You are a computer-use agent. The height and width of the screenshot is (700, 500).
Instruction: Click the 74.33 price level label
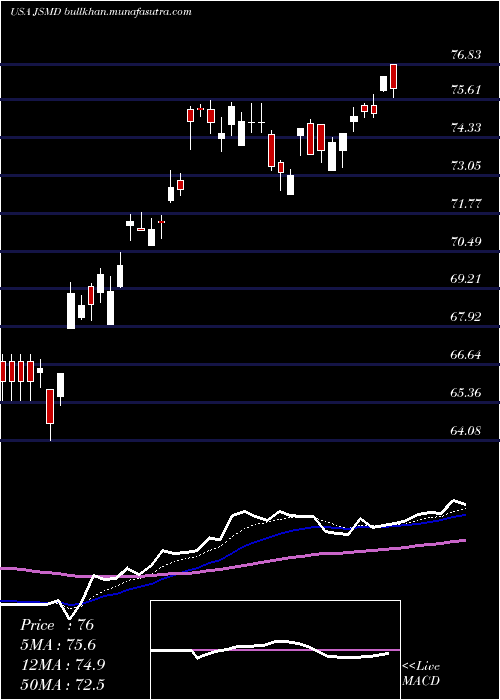tap(466, 128)
